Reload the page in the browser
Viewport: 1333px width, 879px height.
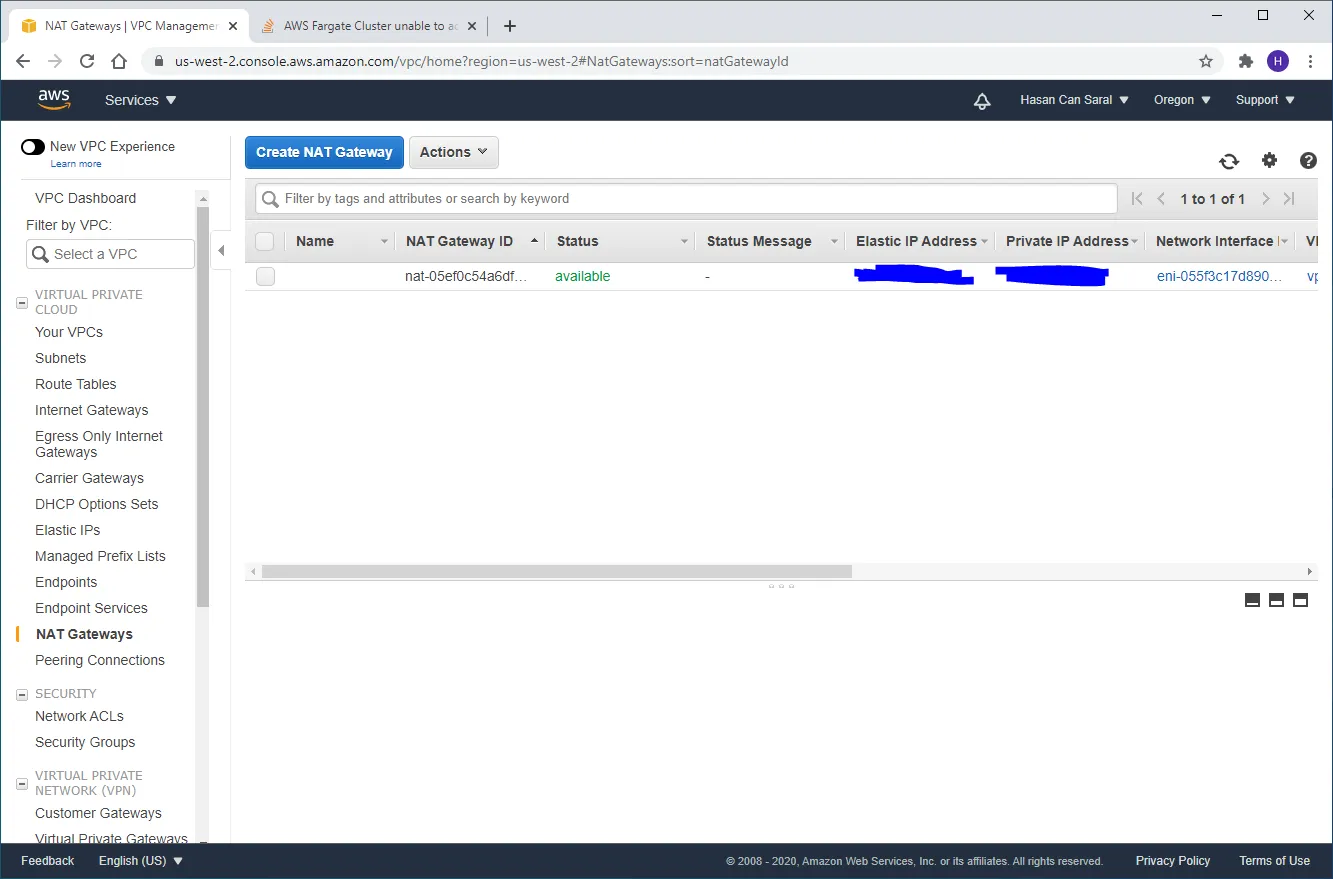tap(87, 61)
